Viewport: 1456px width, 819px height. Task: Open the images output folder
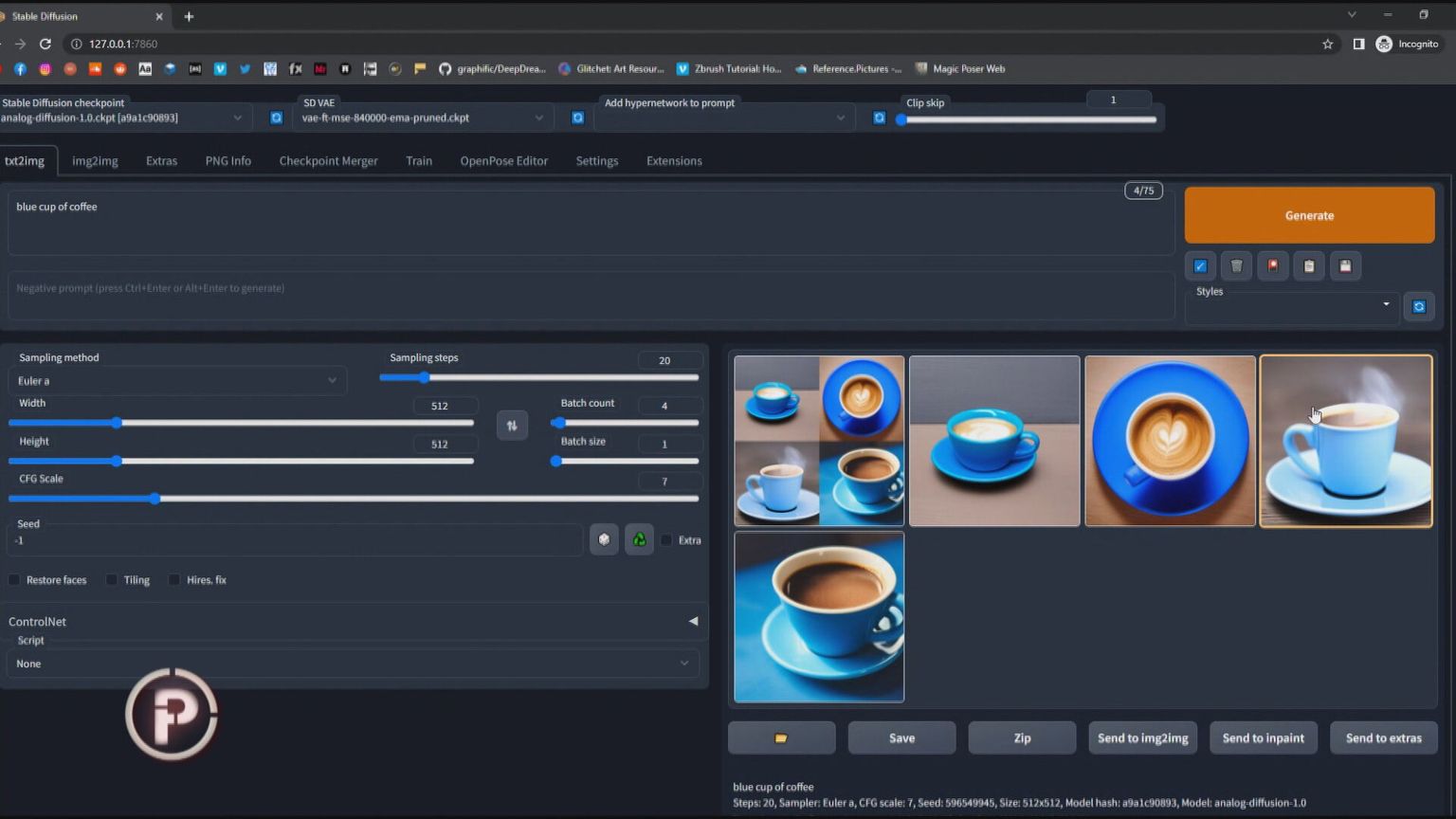781,737
